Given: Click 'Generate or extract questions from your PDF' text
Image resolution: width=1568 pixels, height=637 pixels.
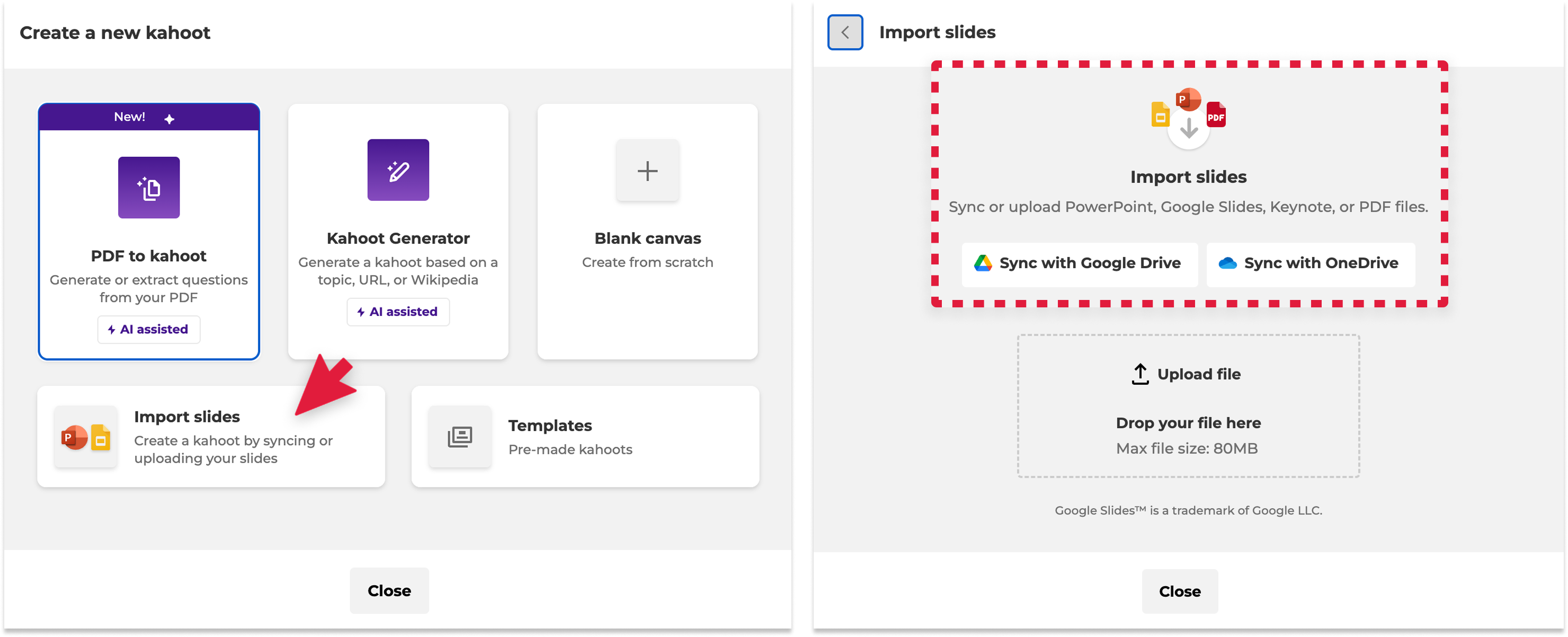Looking at the screenshot, I should [149, 289].
